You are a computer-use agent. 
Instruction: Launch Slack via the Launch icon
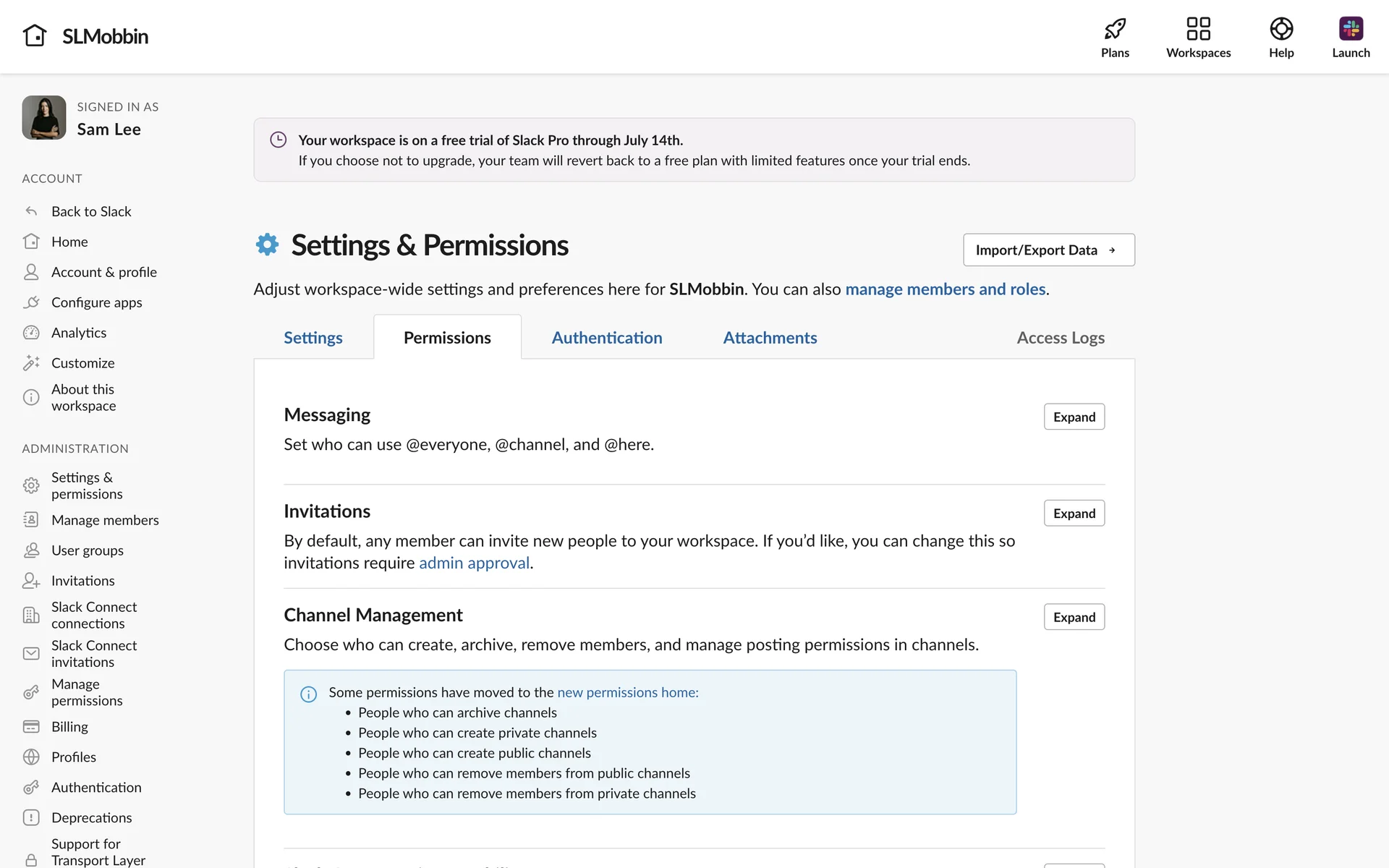(x=1351, y=29)
